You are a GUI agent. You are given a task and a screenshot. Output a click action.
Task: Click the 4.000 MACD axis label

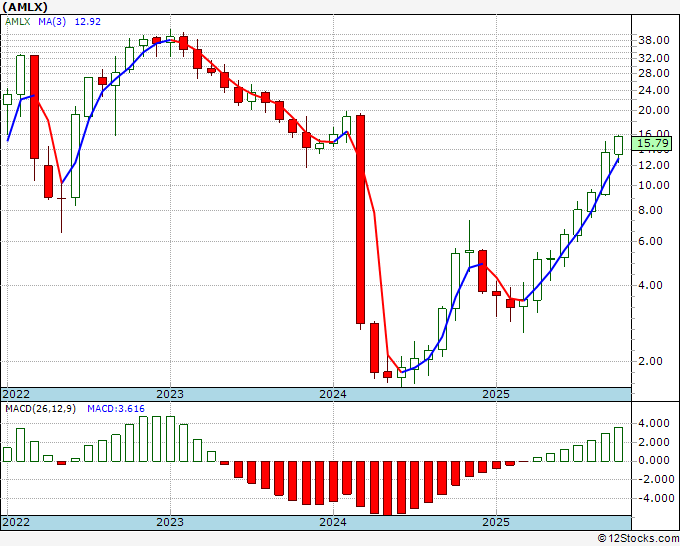click(654, 424)
